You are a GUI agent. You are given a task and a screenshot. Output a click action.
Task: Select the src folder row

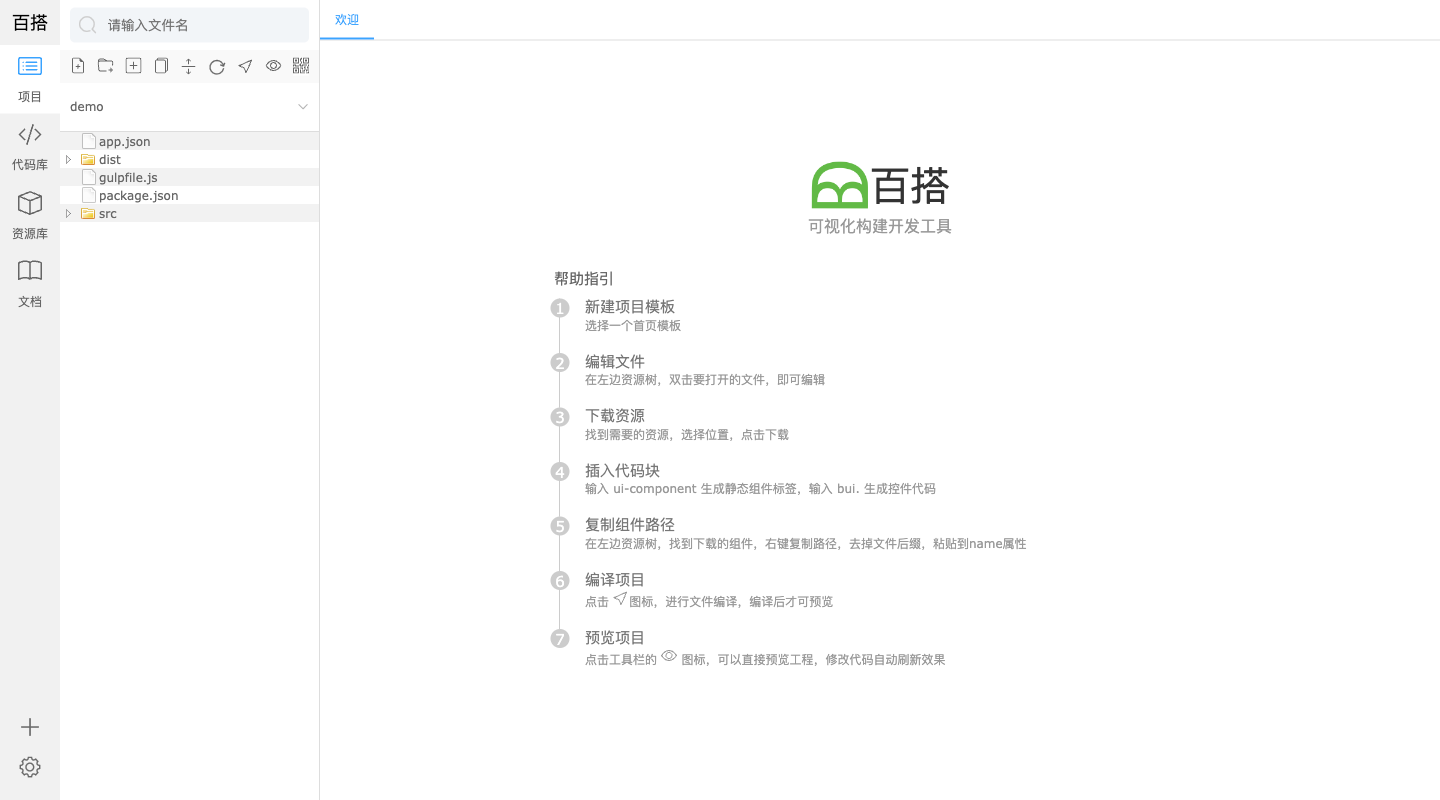click(x=189, y=213)
